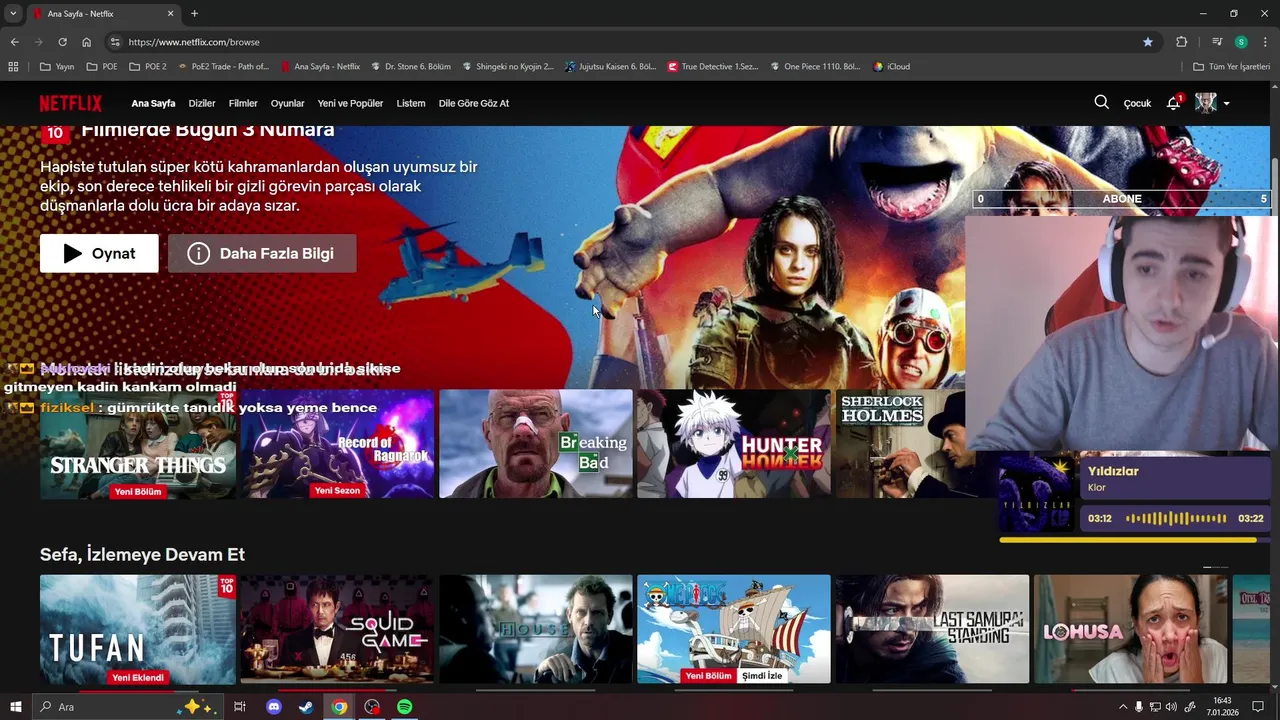Open Sherlock Holmes thumbnail
1280x720 pixels.
[x=900, y=443]
